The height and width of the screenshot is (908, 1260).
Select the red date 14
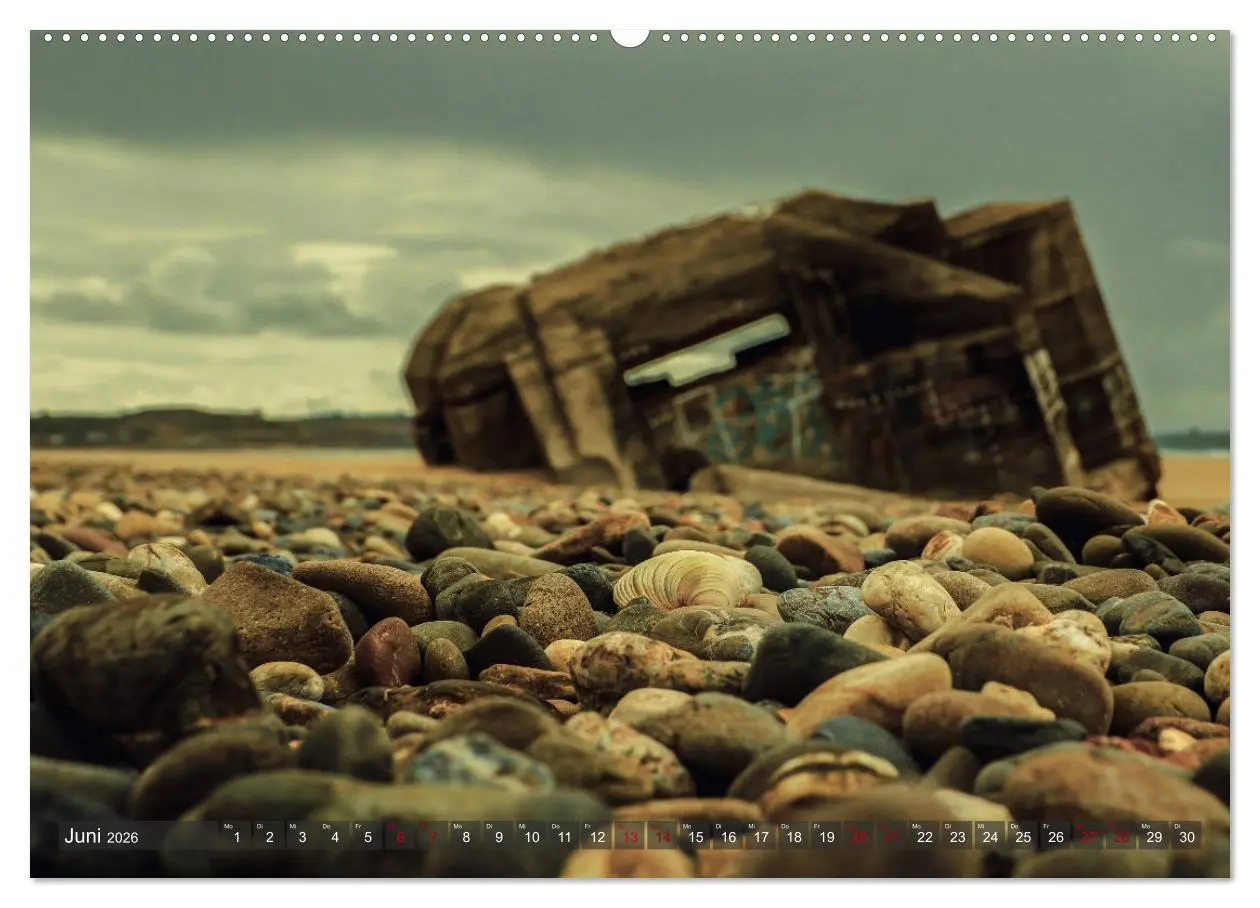[662, 837]
